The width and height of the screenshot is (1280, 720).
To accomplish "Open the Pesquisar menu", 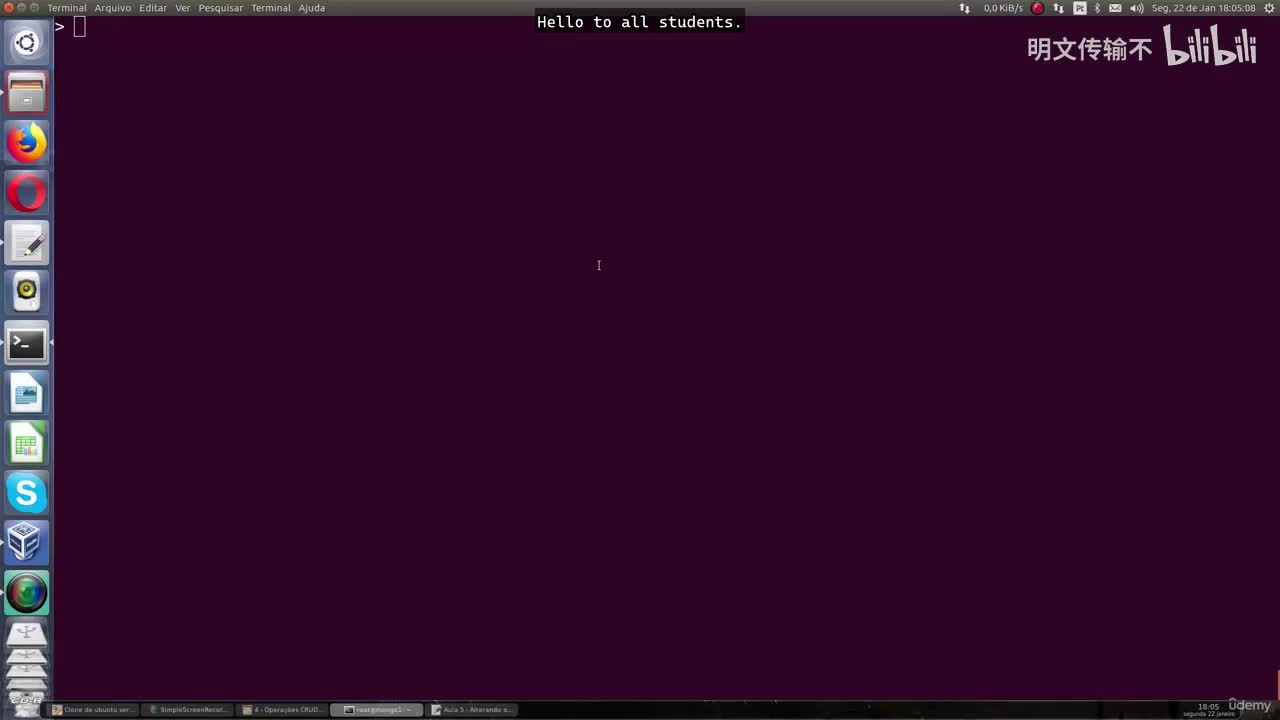I will click(221, 8).
